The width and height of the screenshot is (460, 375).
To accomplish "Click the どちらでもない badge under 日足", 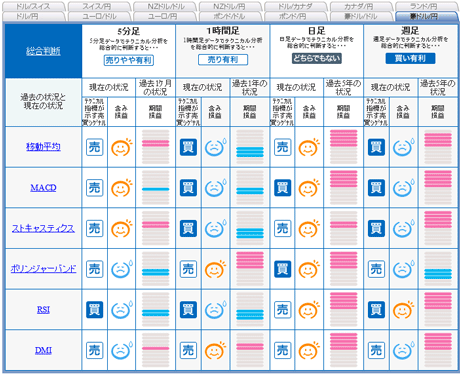I will (x=317, y=58).
